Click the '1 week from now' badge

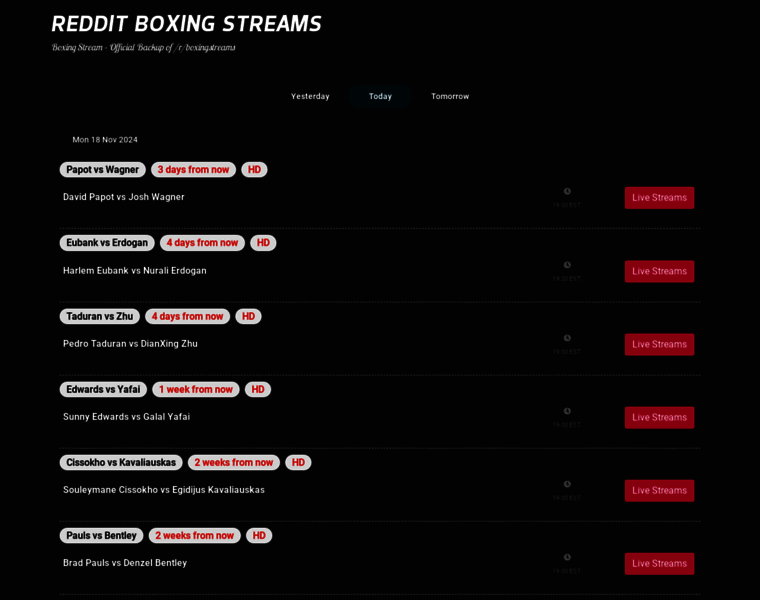point(196,390)
